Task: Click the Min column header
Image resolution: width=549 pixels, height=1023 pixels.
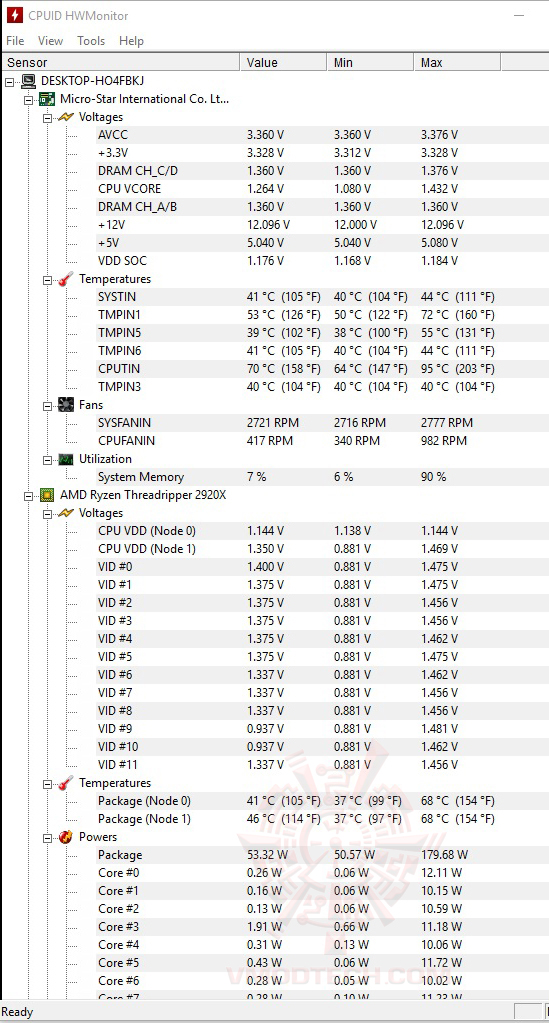Action: 370,63
